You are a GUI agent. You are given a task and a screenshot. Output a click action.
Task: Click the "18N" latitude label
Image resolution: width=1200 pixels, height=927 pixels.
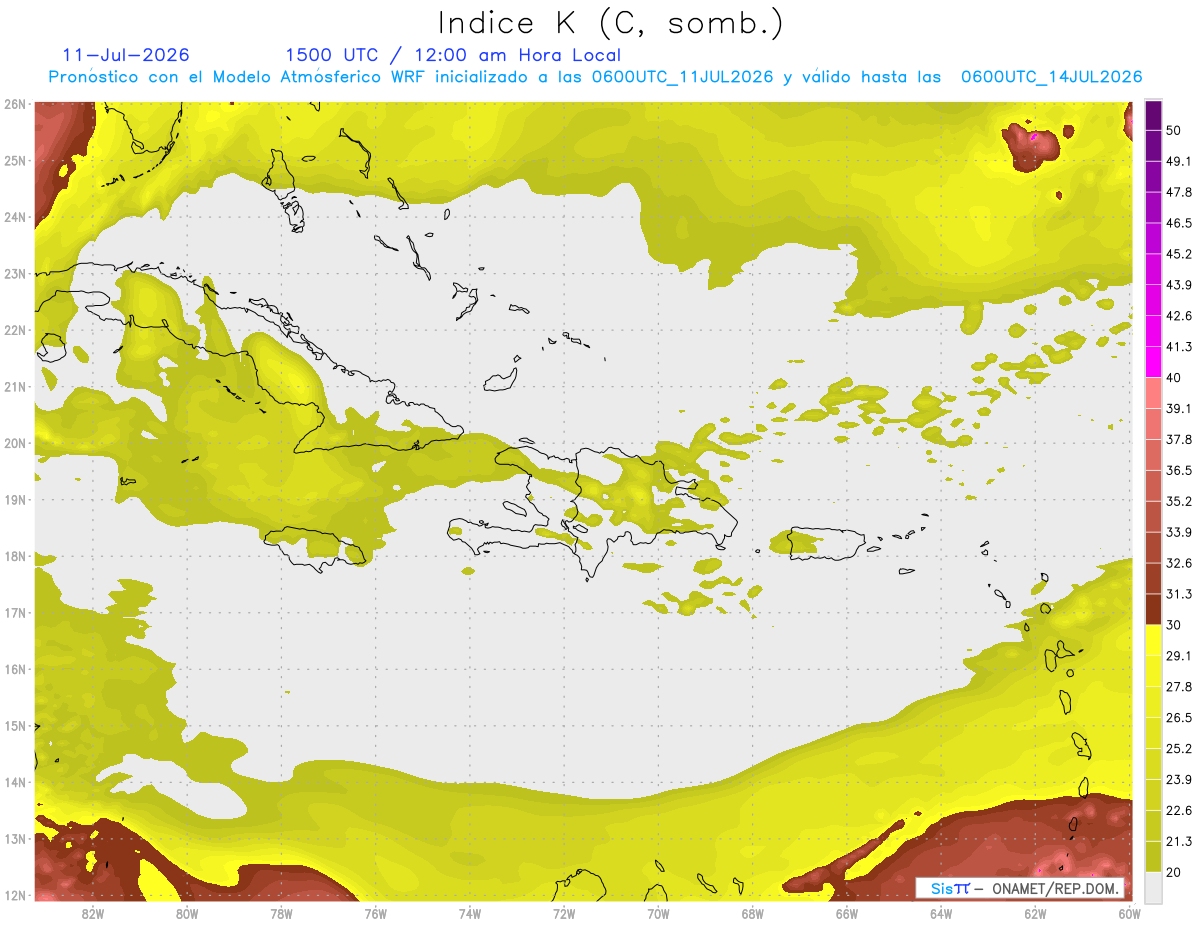click(15, 556)
